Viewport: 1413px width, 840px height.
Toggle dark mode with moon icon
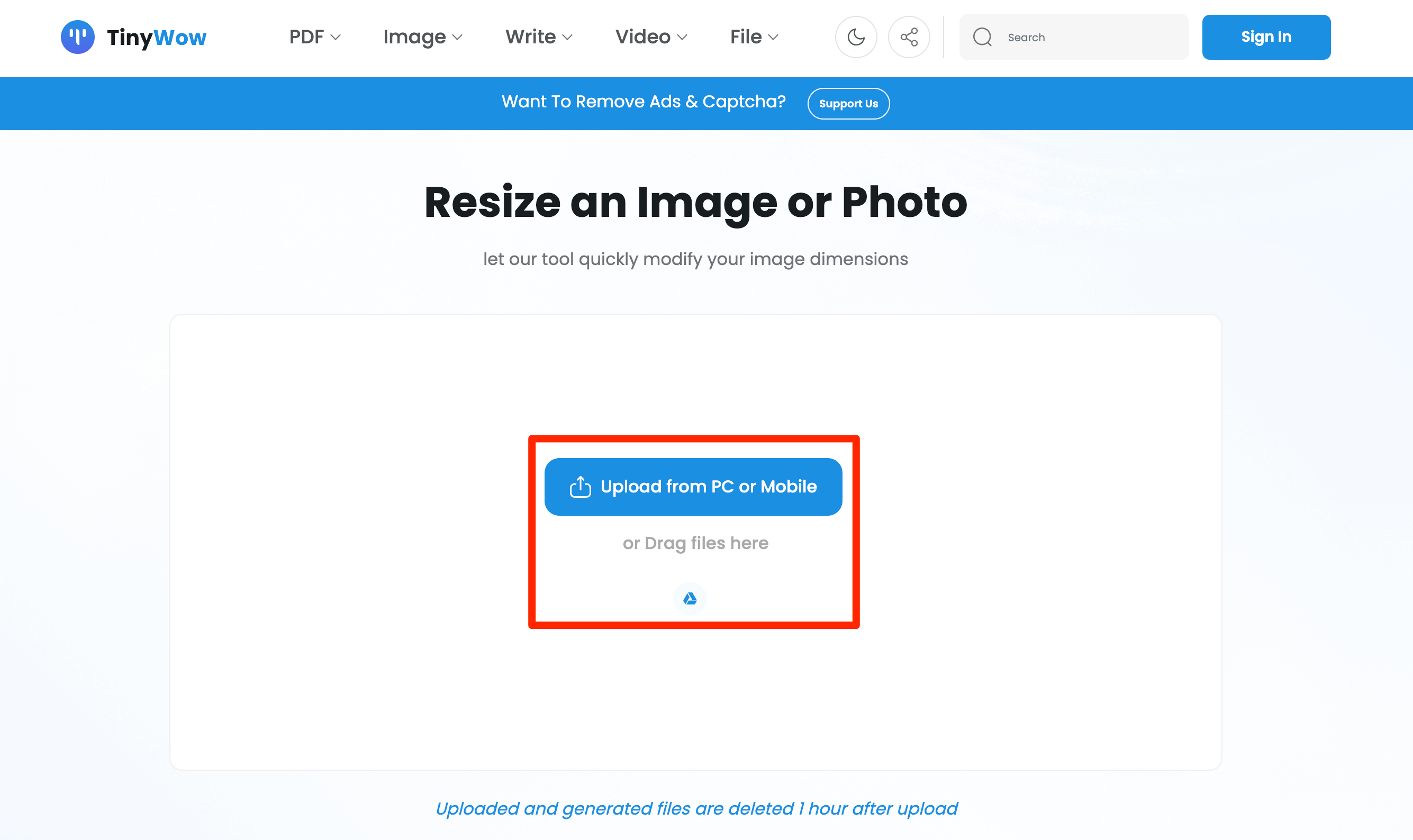click(x=856, y=38)
